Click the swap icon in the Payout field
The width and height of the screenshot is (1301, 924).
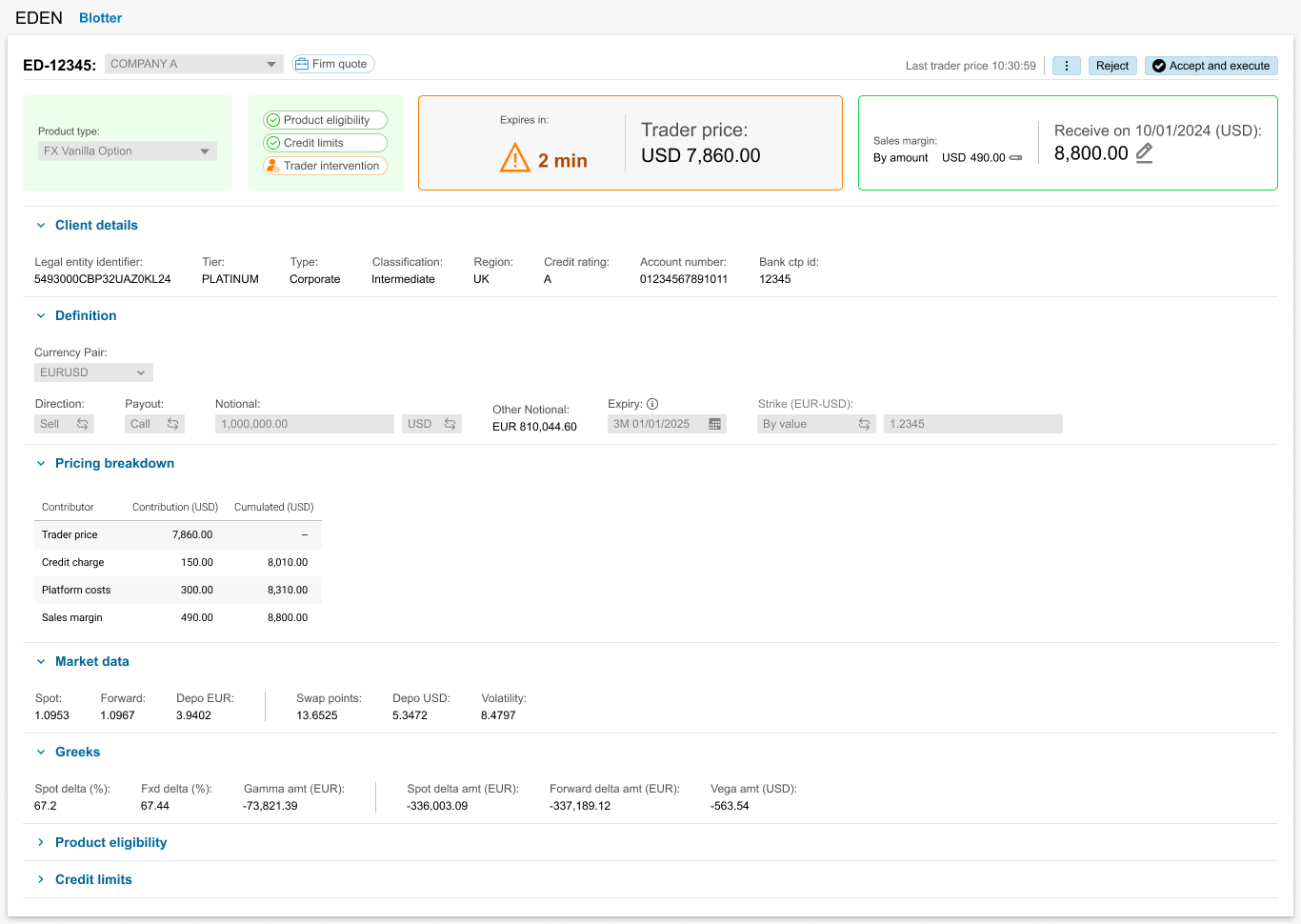point(172,424)
